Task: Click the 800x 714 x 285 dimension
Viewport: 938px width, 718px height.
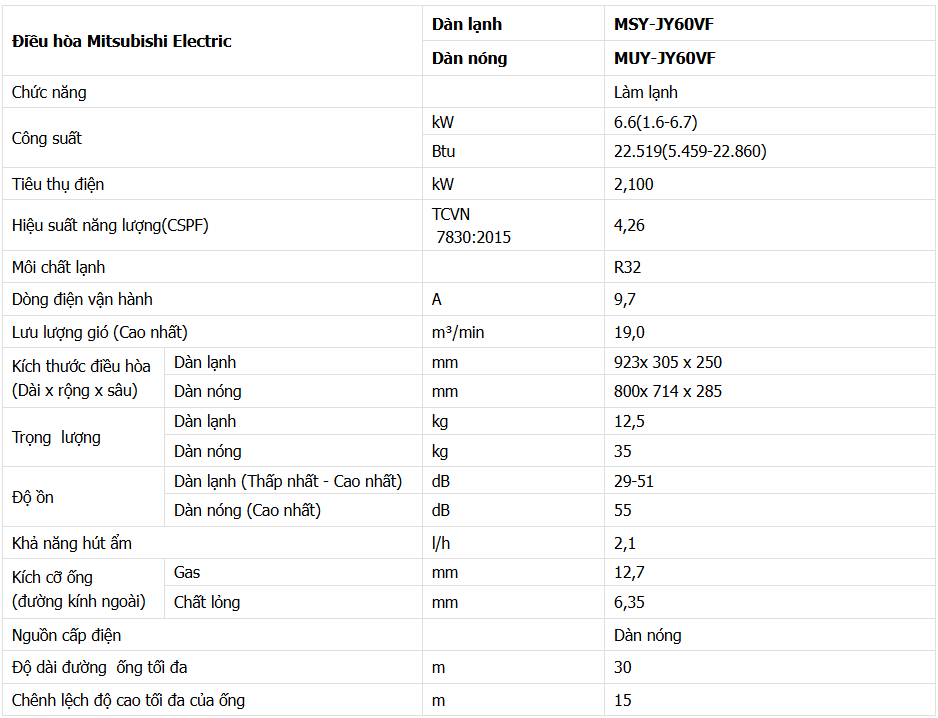Action: tap(668, 391)
